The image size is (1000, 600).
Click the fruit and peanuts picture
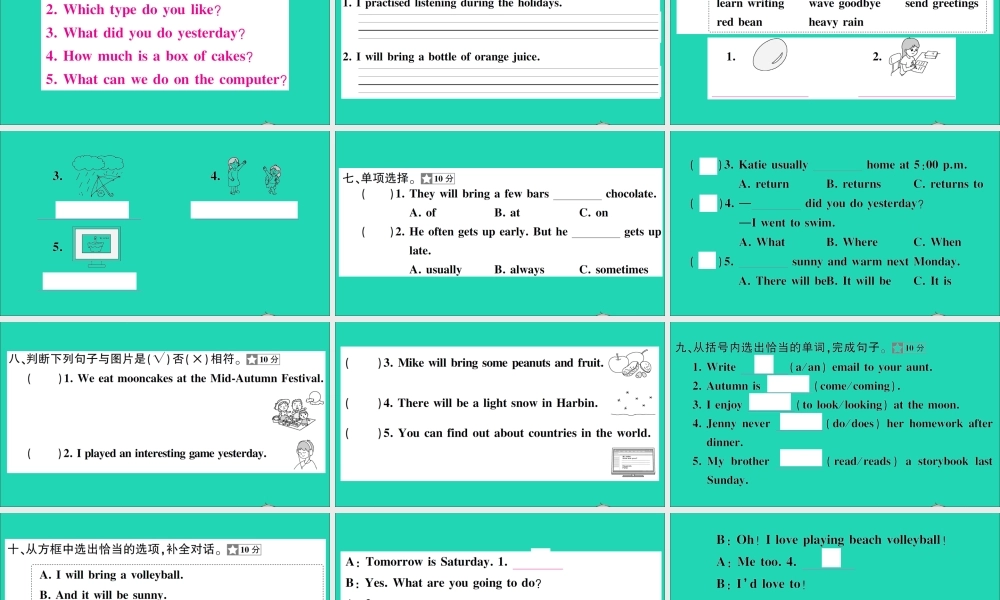(x=629, y=363)
